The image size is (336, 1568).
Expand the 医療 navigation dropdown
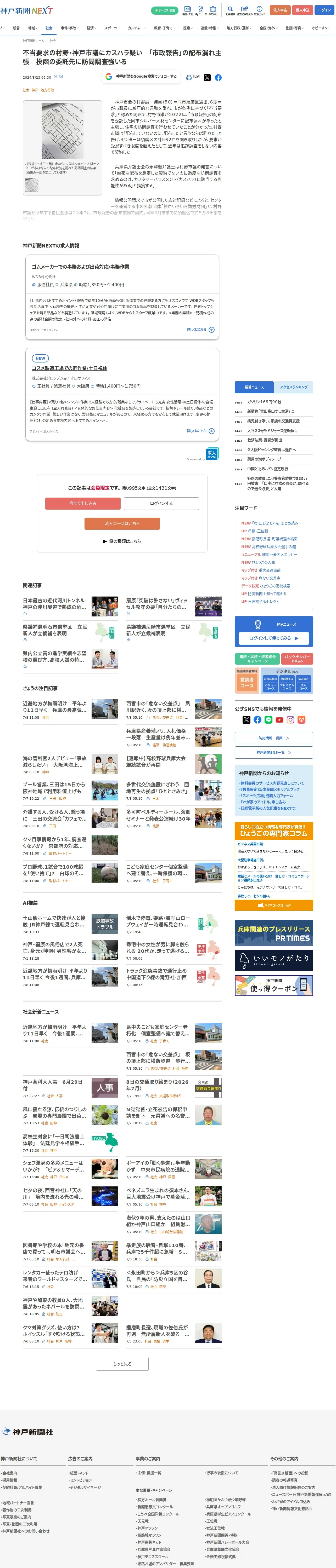click(188, 28)
